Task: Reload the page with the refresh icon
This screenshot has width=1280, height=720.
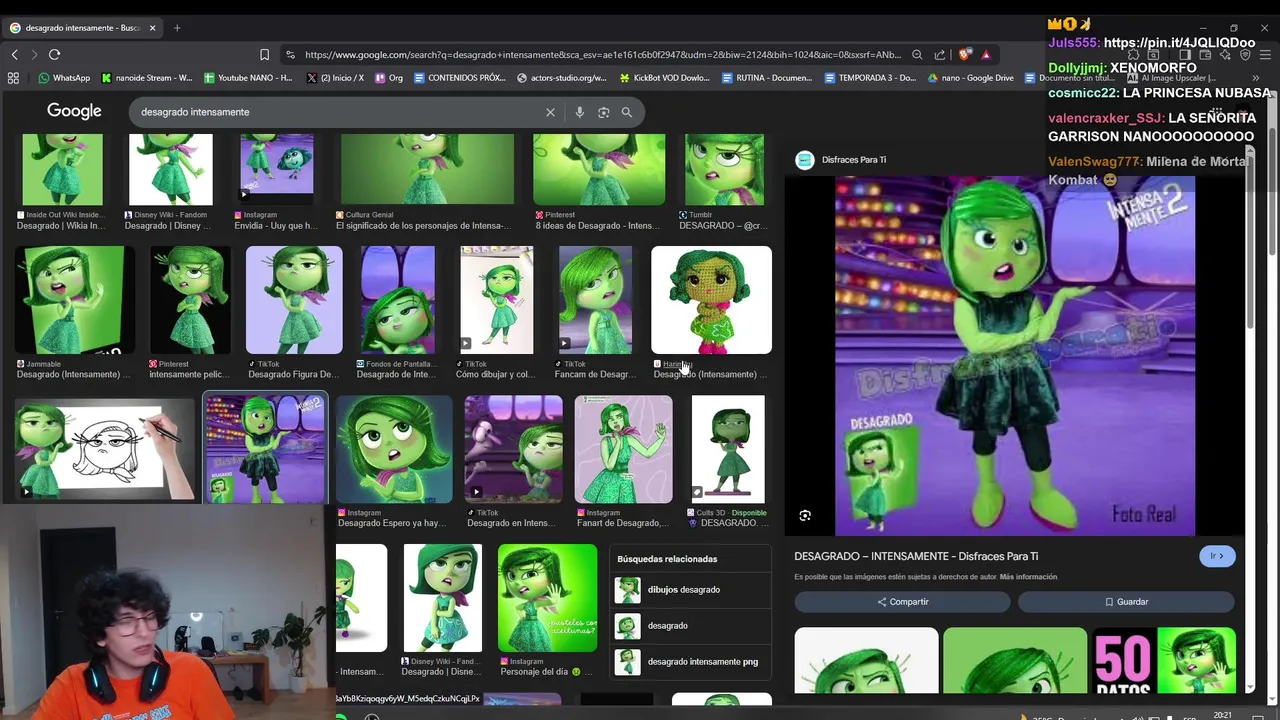Action: click(54, 54)
